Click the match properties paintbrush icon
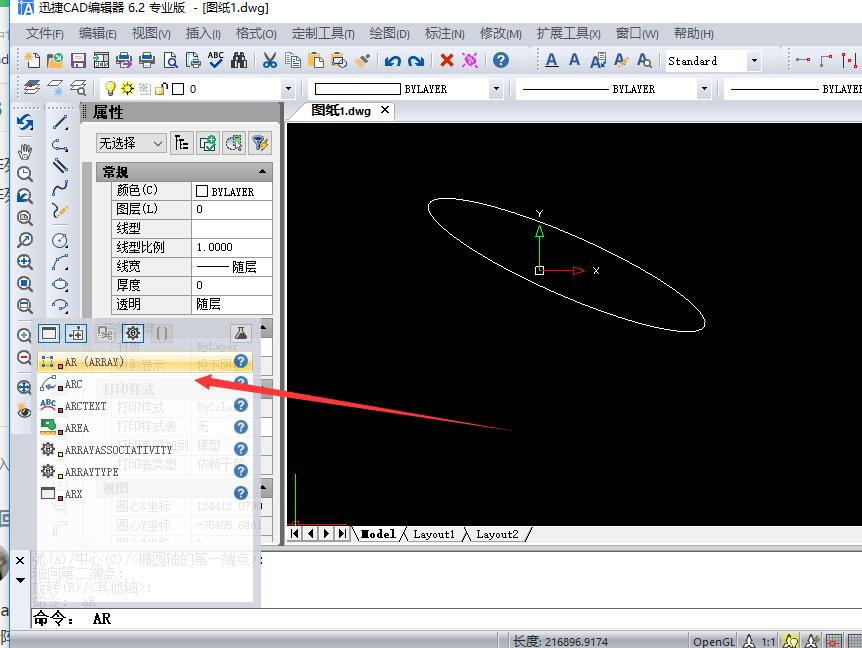862x648 pixels. click(x=362, y=60)
